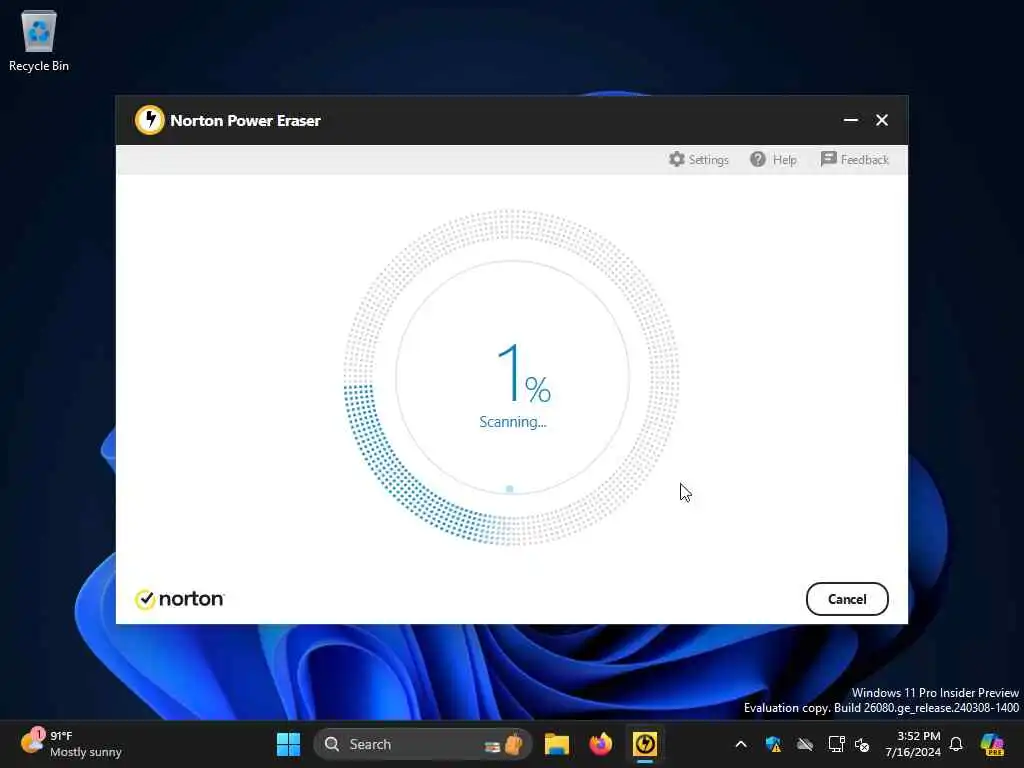
Task: Open File Explorer from the taskbar
Action: [x=557, y=744]
